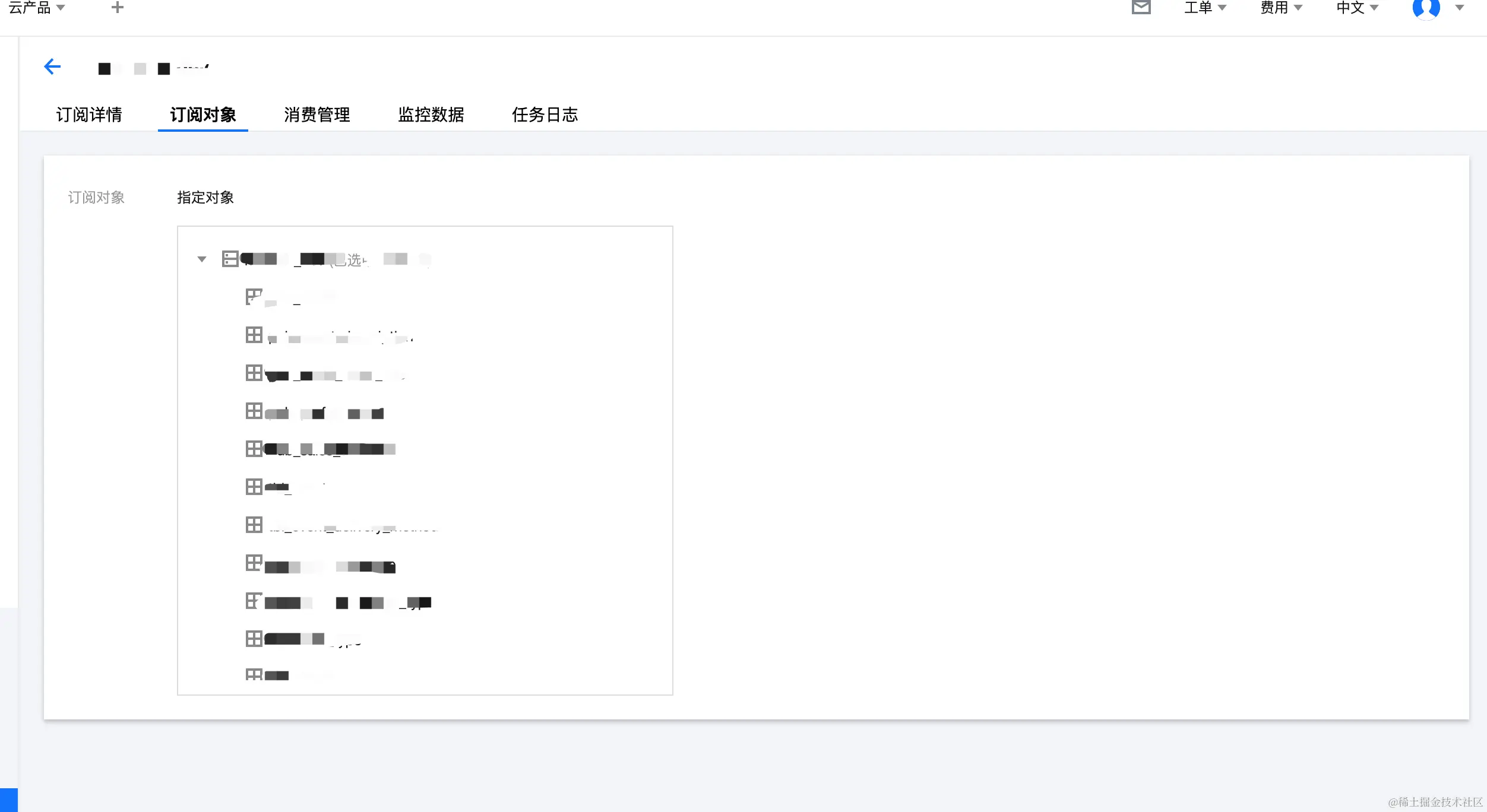Open the 监控数据 tab

[x=431, y=115]
